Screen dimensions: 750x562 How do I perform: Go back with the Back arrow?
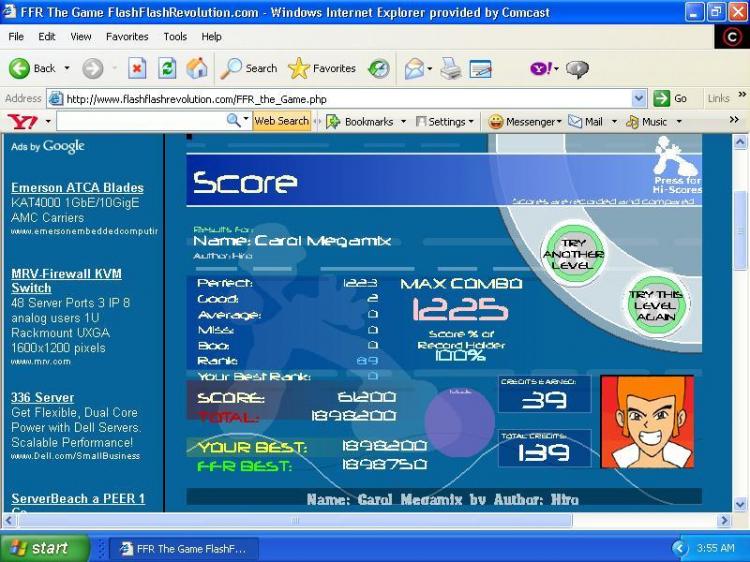pos(32,68)
